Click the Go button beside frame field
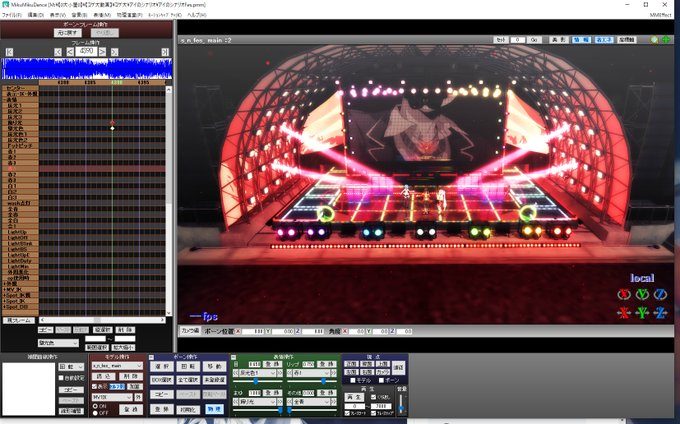The width and height of the screenshot is (680, 424). click(x=534, y=40)
